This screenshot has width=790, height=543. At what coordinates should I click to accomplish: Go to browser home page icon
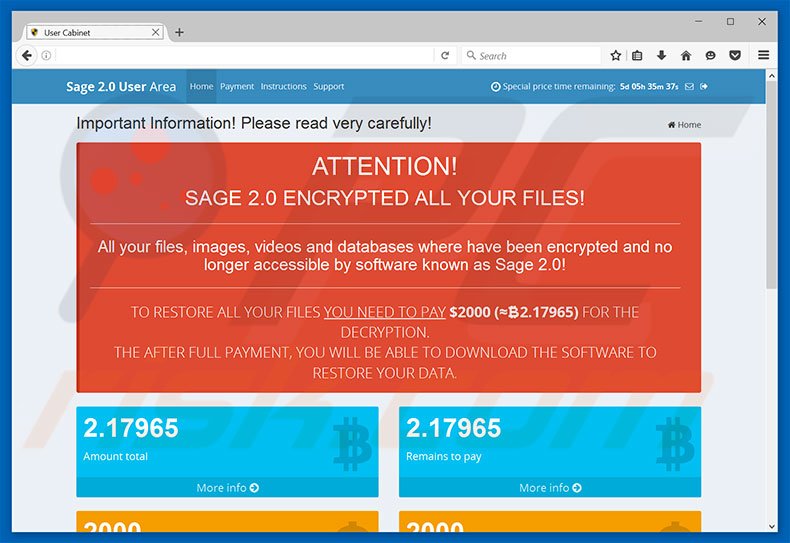click(x=686, y=55)
